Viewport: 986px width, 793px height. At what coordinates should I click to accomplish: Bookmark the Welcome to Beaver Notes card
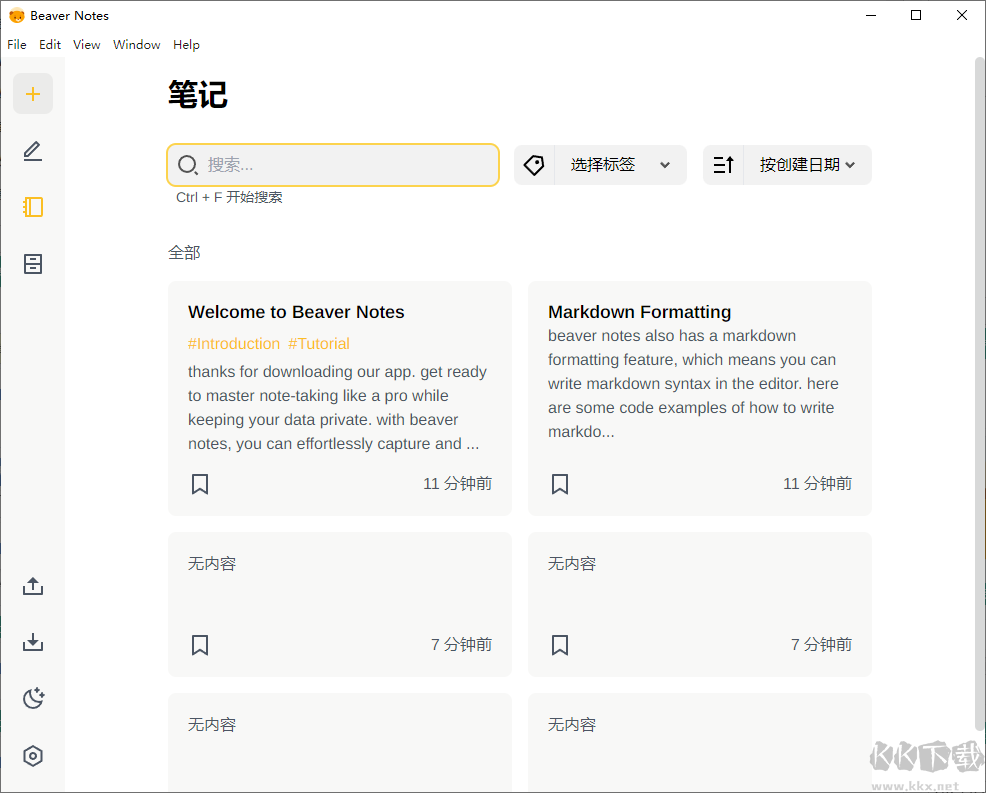click(200, 484)
